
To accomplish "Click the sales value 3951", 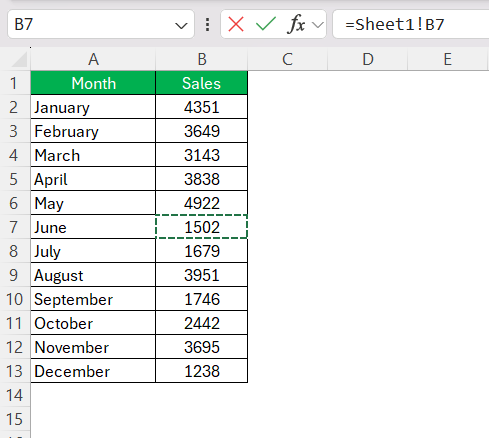I will [202, 275].
